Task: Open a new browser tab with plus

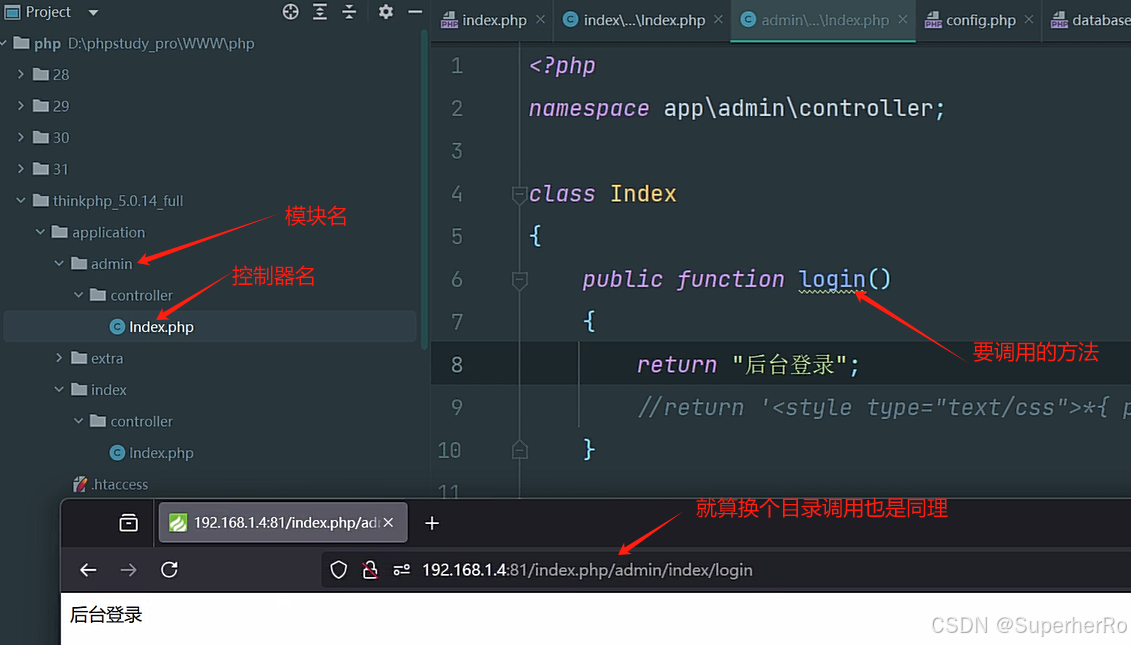Action: pos(432,523)
